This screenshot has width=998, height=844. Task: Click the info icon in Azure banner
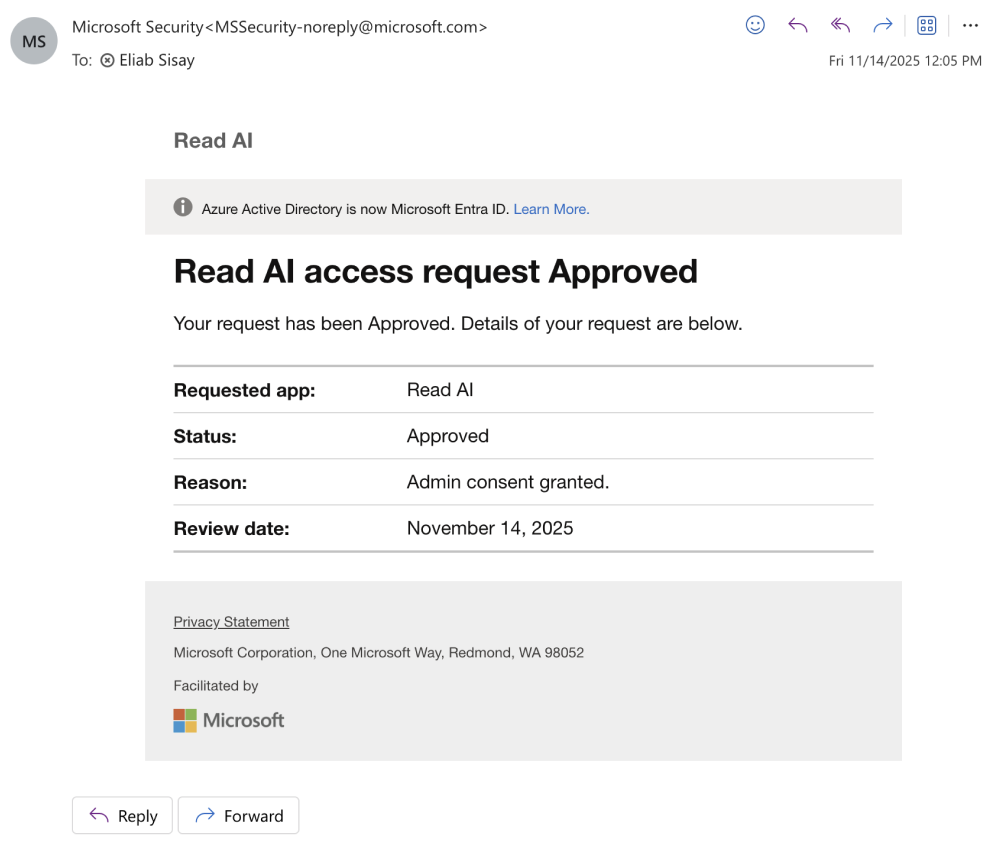tap(183, 207)
